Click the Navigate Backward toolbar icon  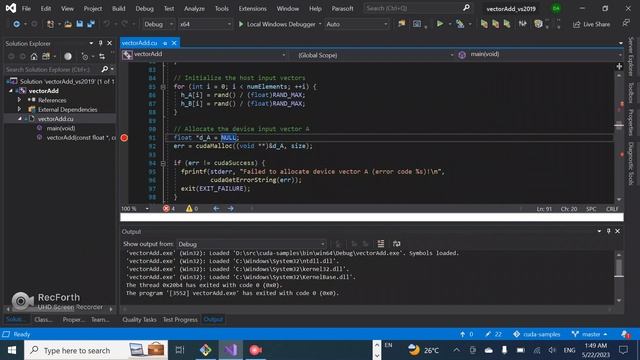16,24
